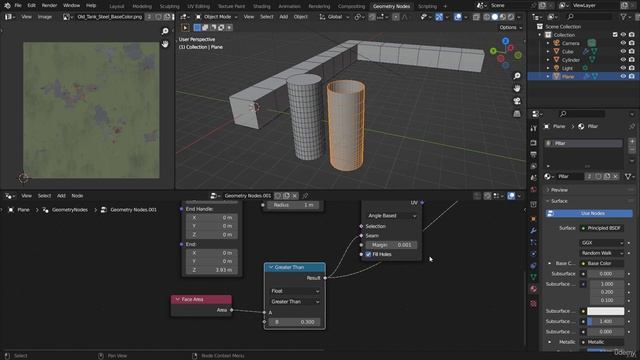The height and width of the screenshot is (360, 640).
Task: Open Material properties tab icon
Action: click(533, 289)
